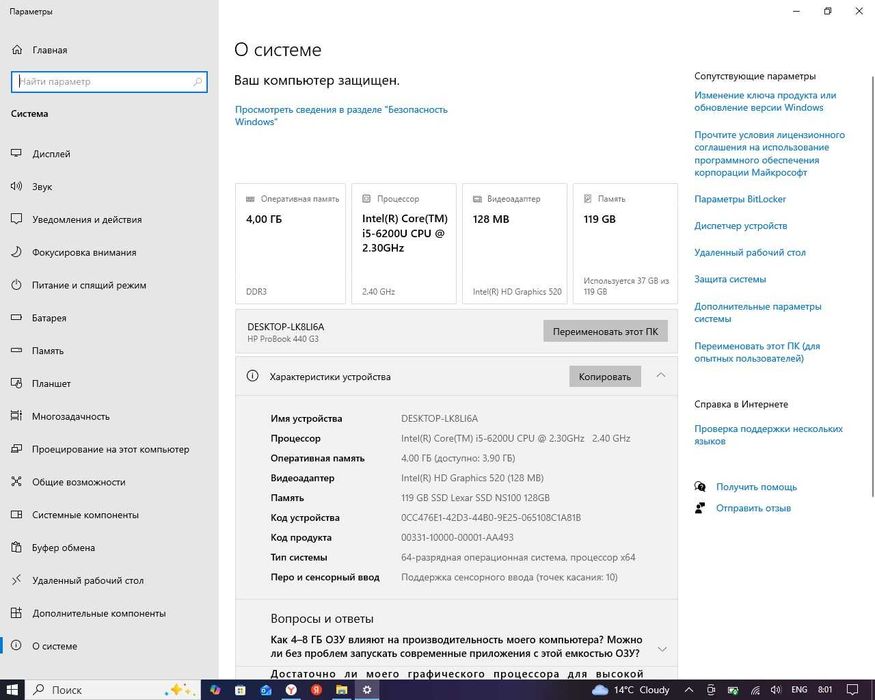Open Дополнительные параметры системы link

758,313
